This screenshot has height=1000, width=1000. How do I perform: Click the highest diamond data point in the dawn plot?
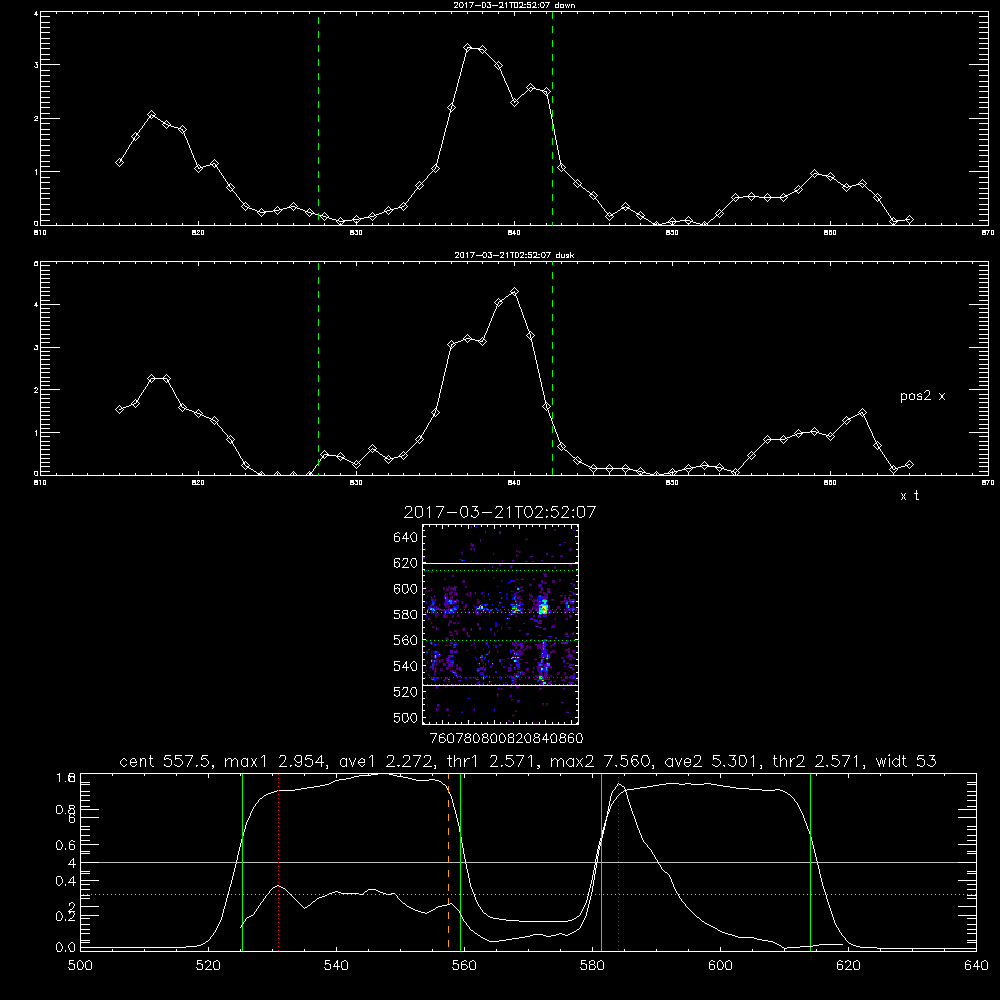[467, 48]
